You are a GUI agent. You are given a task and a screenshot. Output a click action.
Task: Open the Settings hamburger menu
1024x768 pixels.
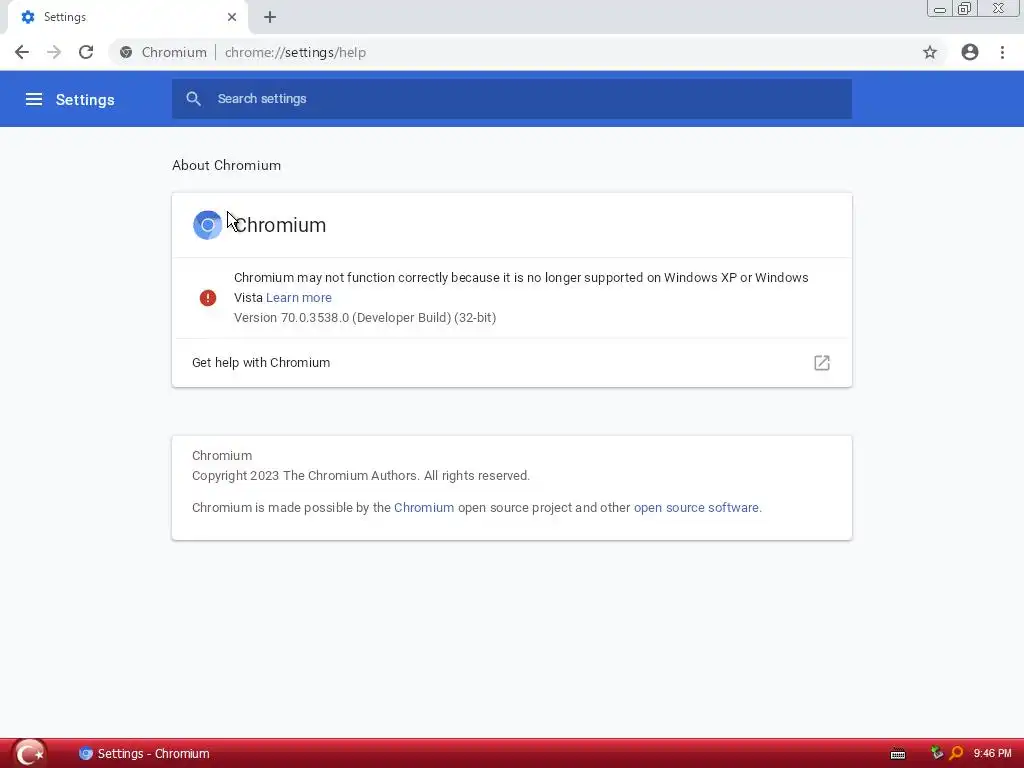click(34, 99)
